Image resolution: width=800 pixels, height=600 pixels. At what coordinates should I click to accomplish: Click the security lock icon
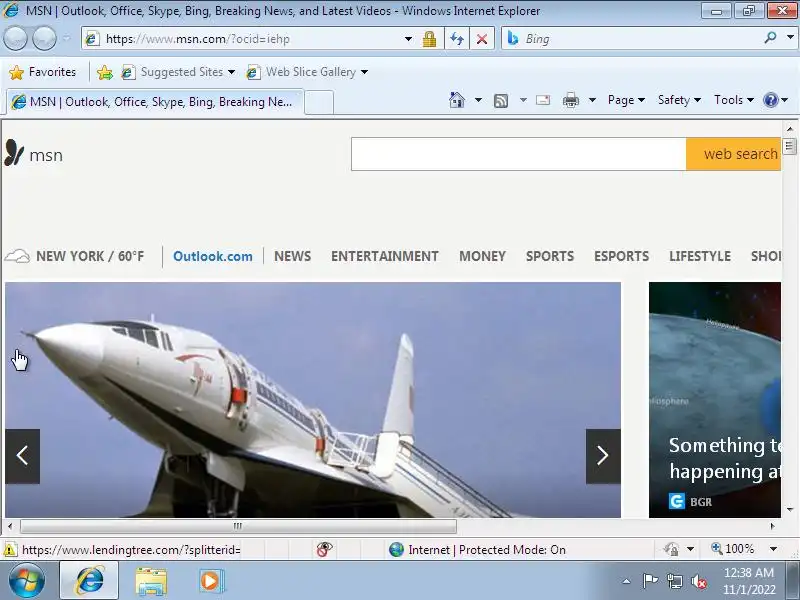[430, 39]
